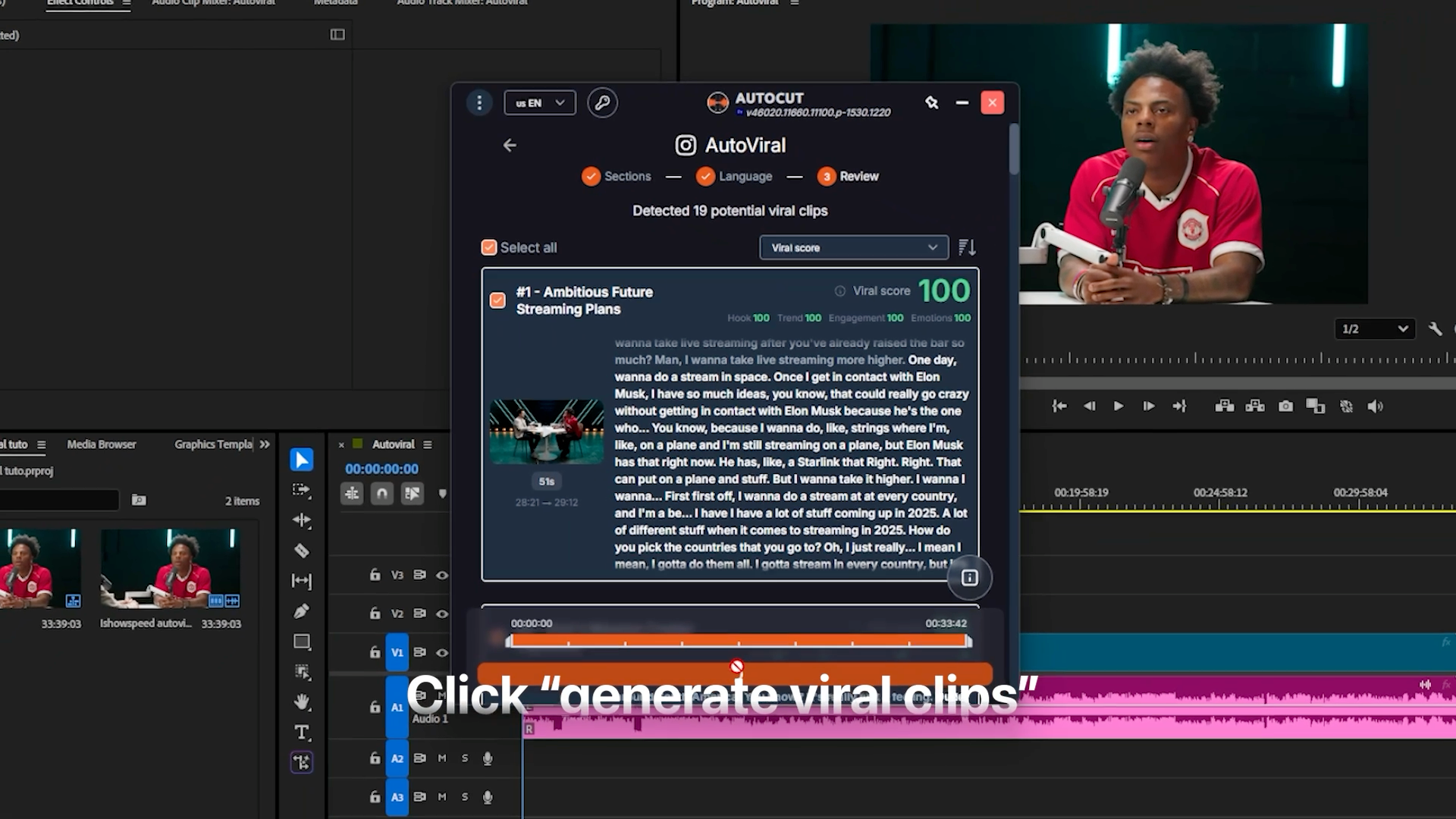Click the orange generate viral clips button
The height and width of the screenshot is (819, 1456).
734,674
